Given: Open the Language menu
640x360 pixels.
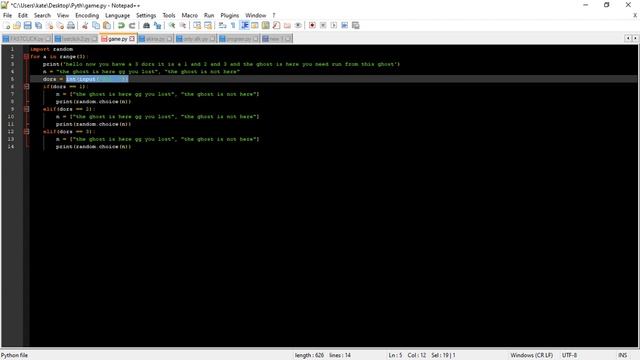Looking at the screenshot, I should [x=118, y=15].
